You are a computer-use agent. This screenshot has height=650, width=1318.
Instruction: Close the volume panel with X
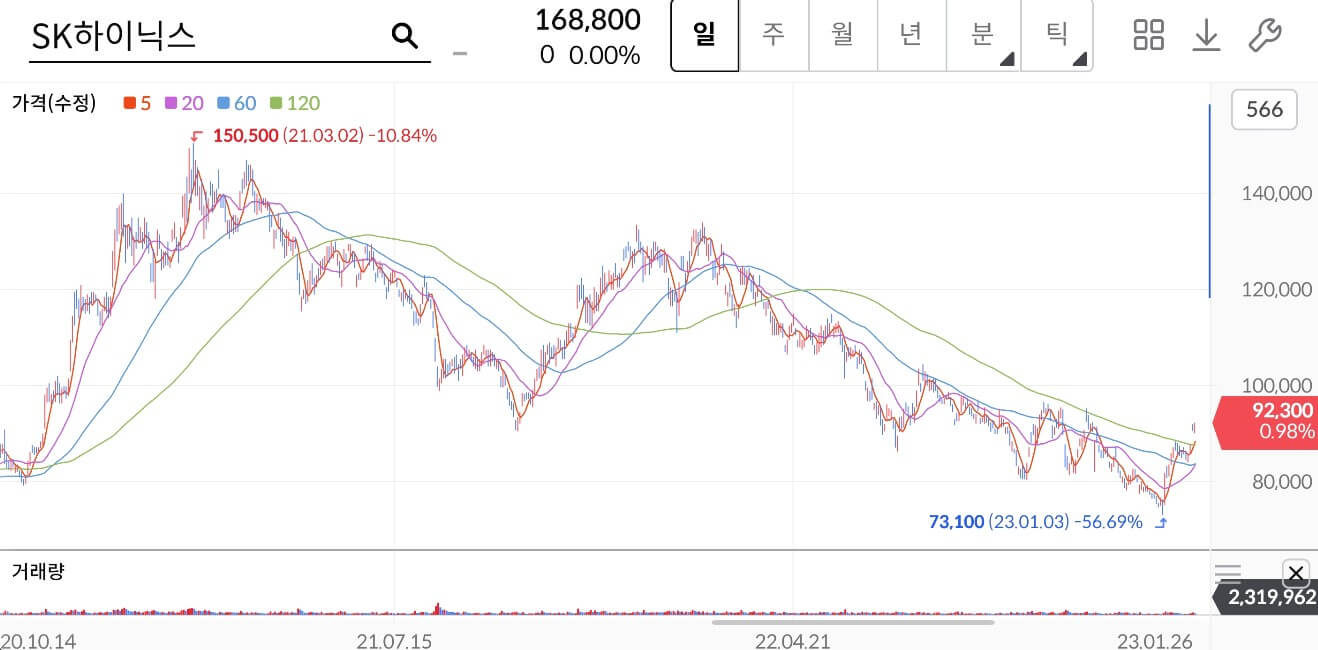point(1295,573)
